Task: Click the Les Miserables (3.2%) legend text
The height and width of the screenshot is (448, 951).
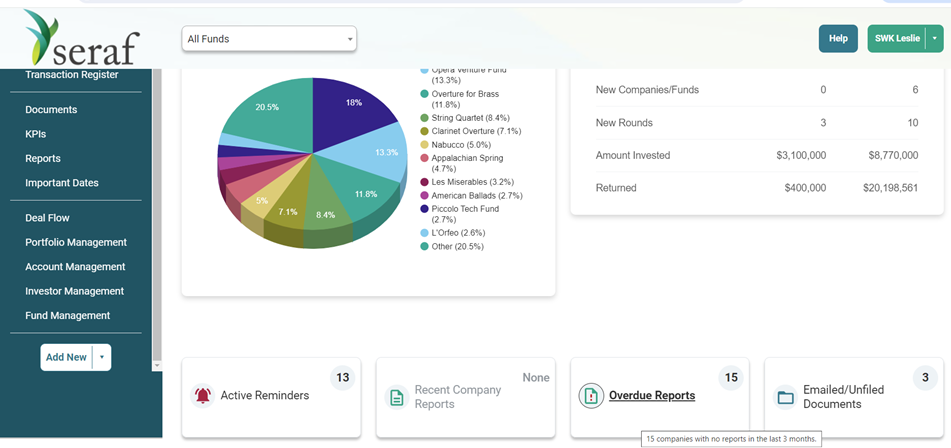Action: tap(471, 182)
